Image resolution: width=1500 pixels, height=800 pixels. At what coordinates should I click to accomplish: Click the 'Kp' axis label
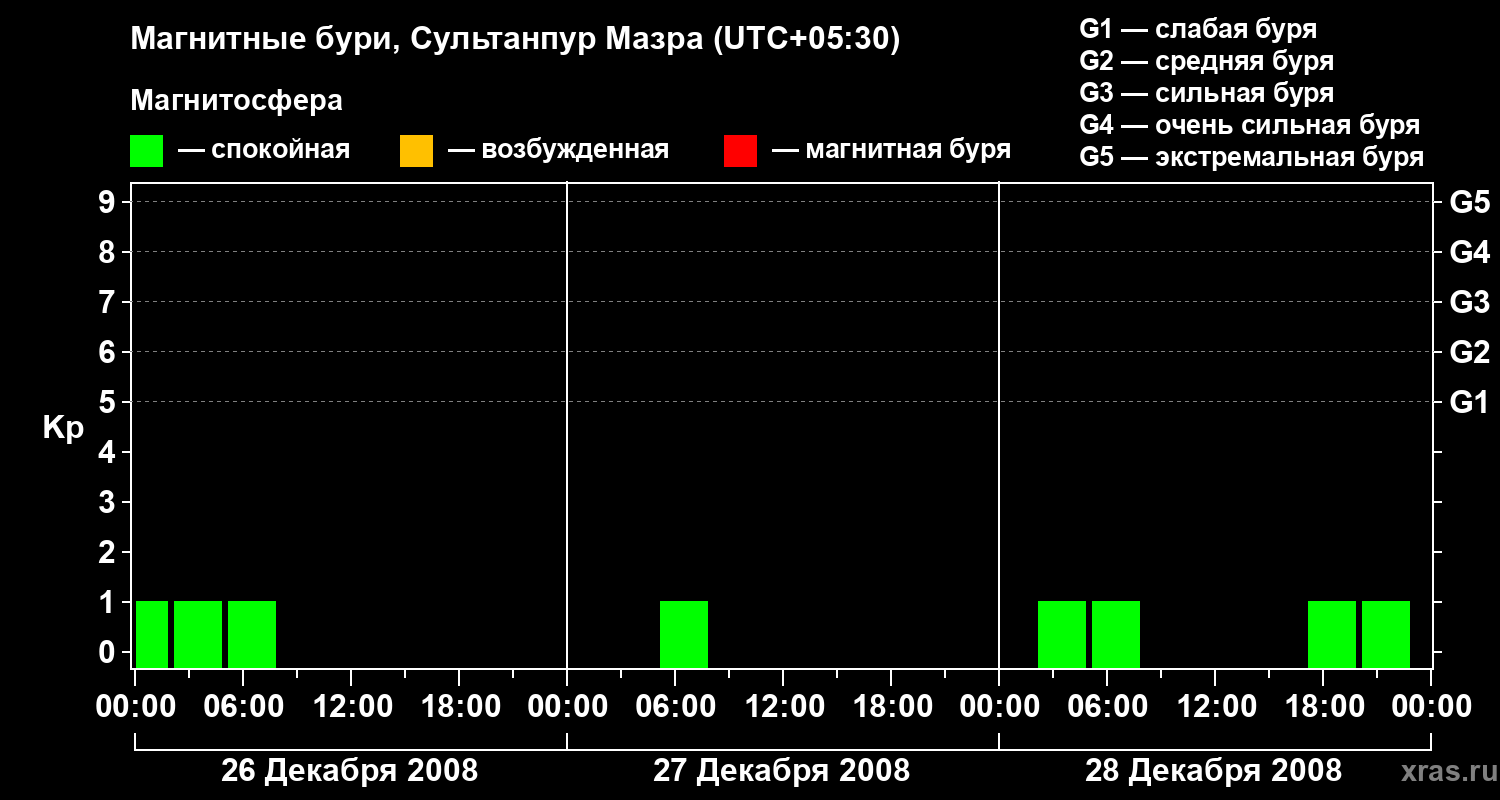coord(64,428)
